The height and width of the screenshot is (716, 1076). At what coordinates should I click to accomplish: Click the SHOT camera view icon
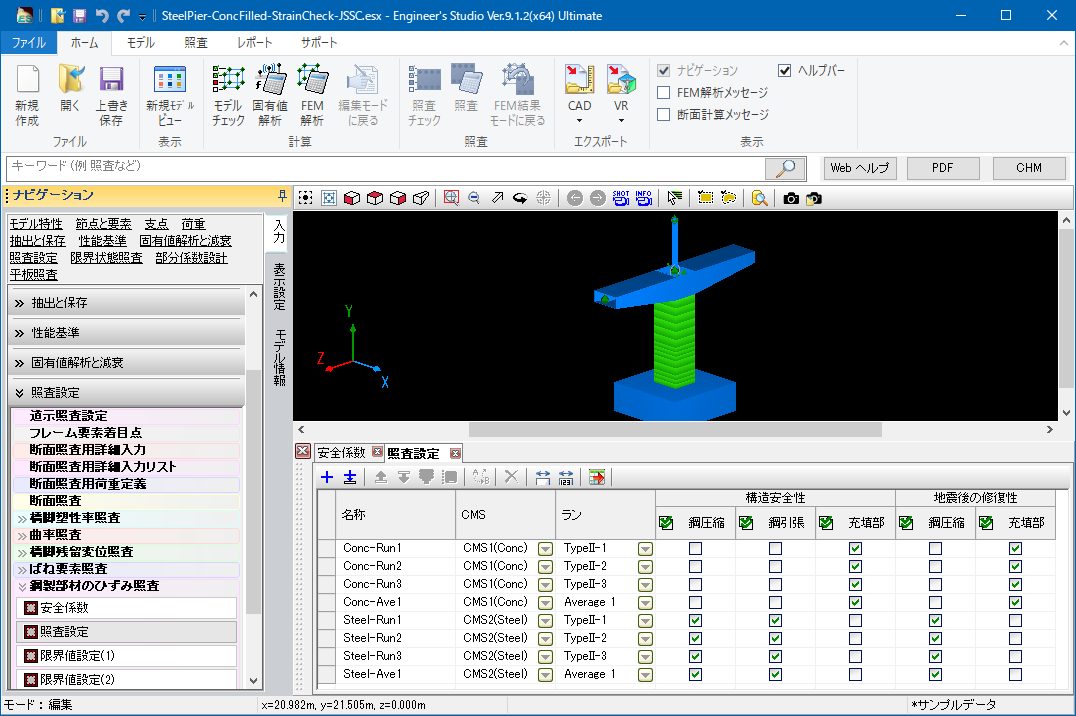click(x=621, y=198)
